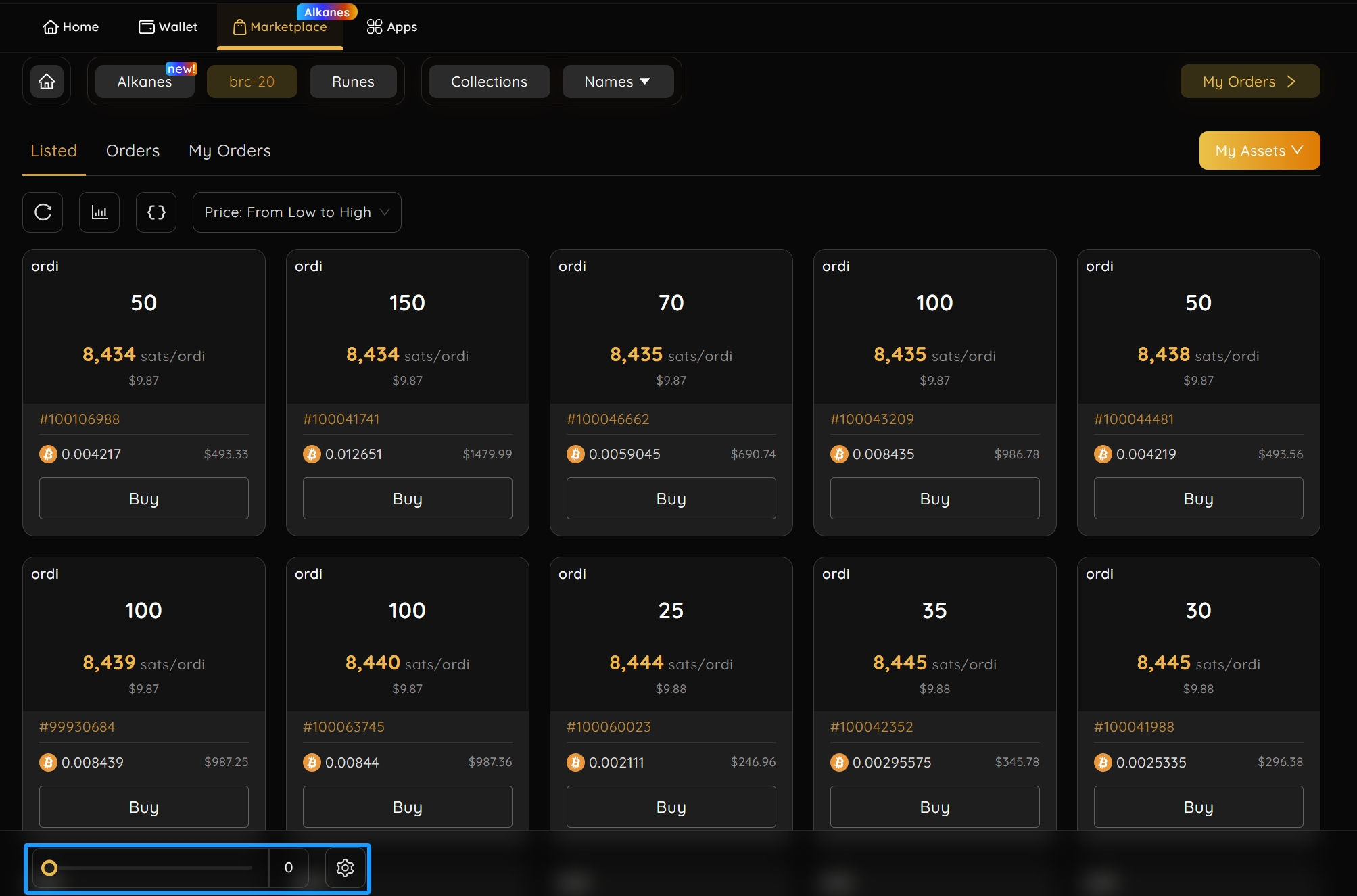Image resolution: width=1357 pixels, height=896 pixels.
Task: Go to Wallet from the top navigation
Action: (168, 27)
